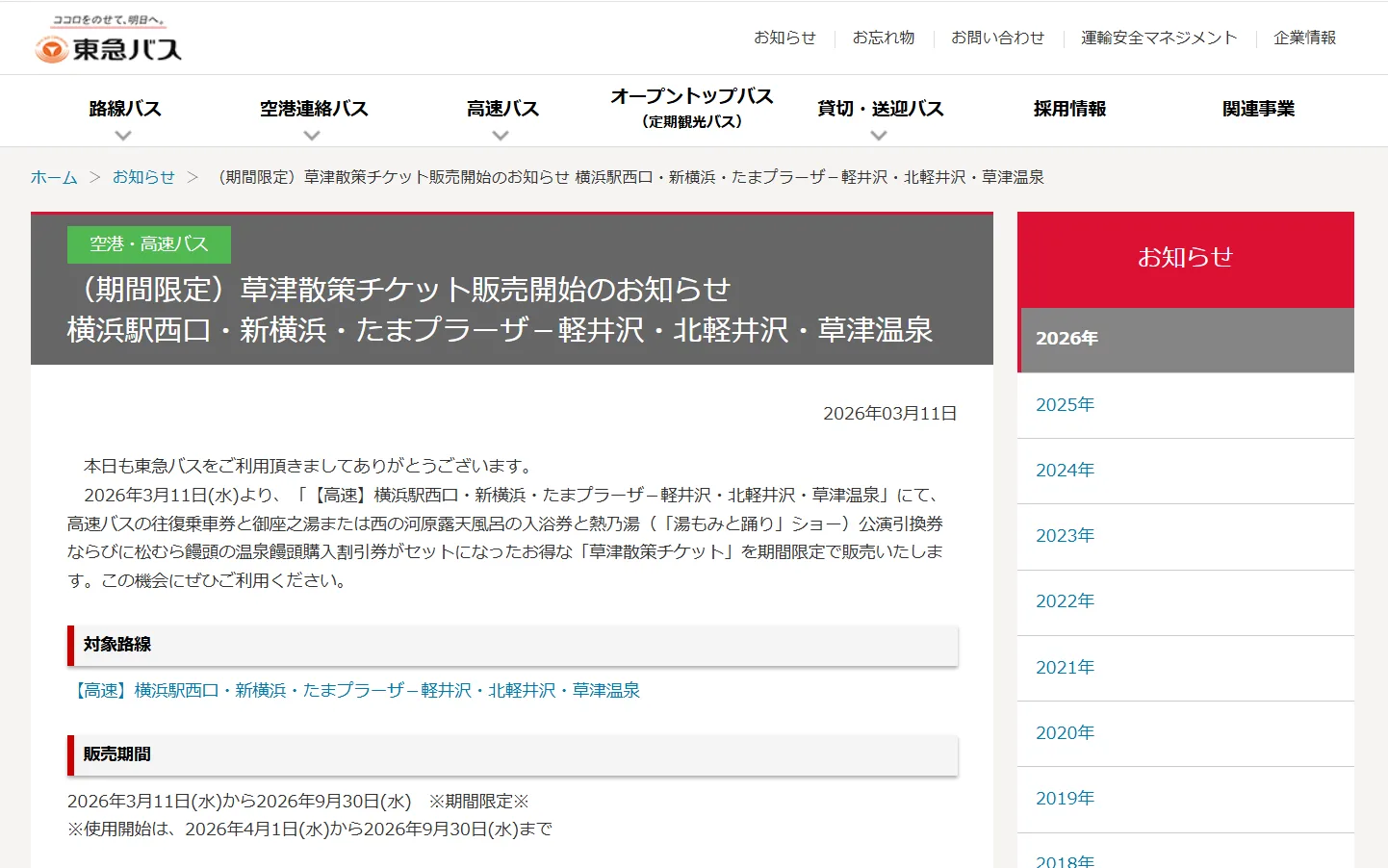Select 2018年 in the news sidebar
Screen dimensions: 1388x868
1064,859
